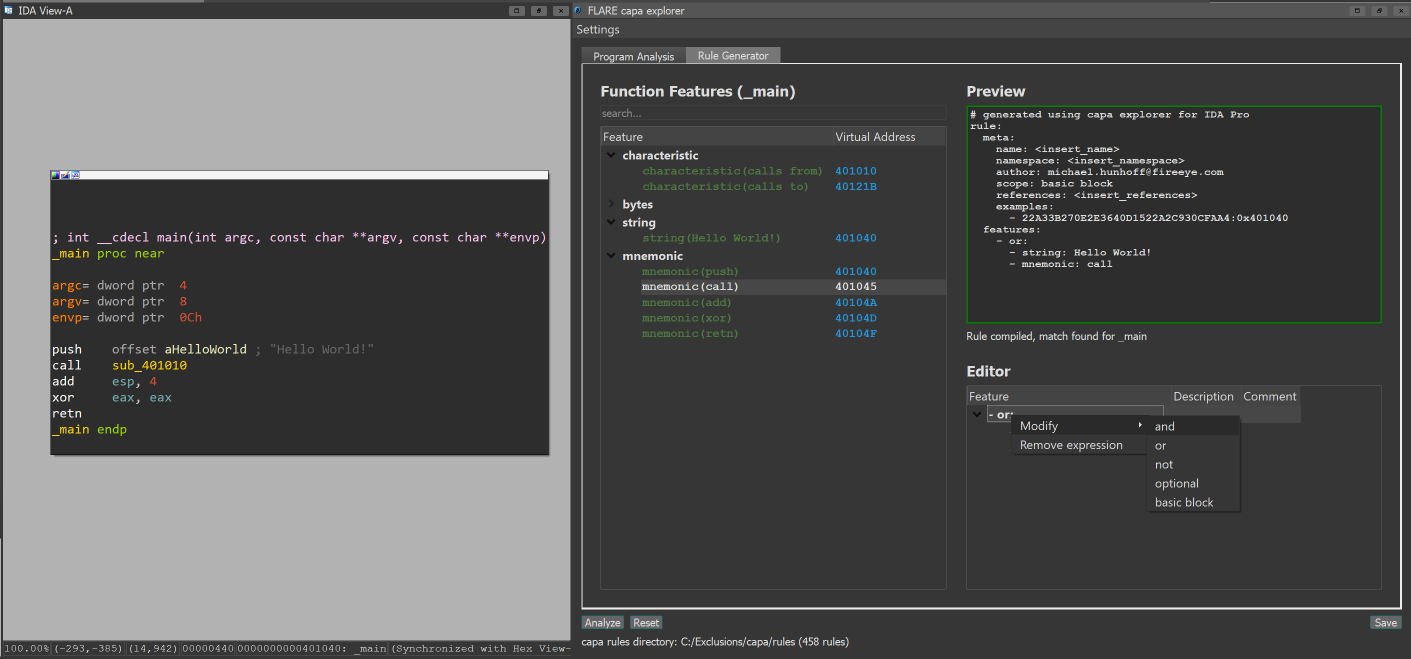The height and width of the screenshot is (659, 1411).
Task: Float the IDA View-A panel
Action: (538, 10)
